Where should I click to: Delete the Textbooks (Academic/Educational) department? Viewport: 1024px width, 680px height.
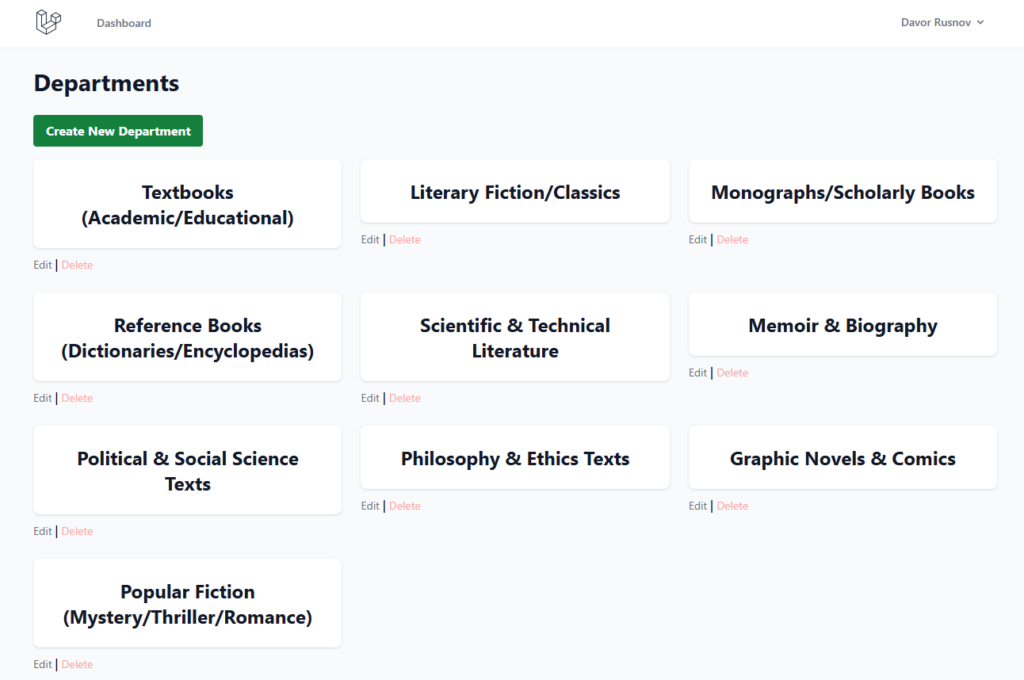77,265
